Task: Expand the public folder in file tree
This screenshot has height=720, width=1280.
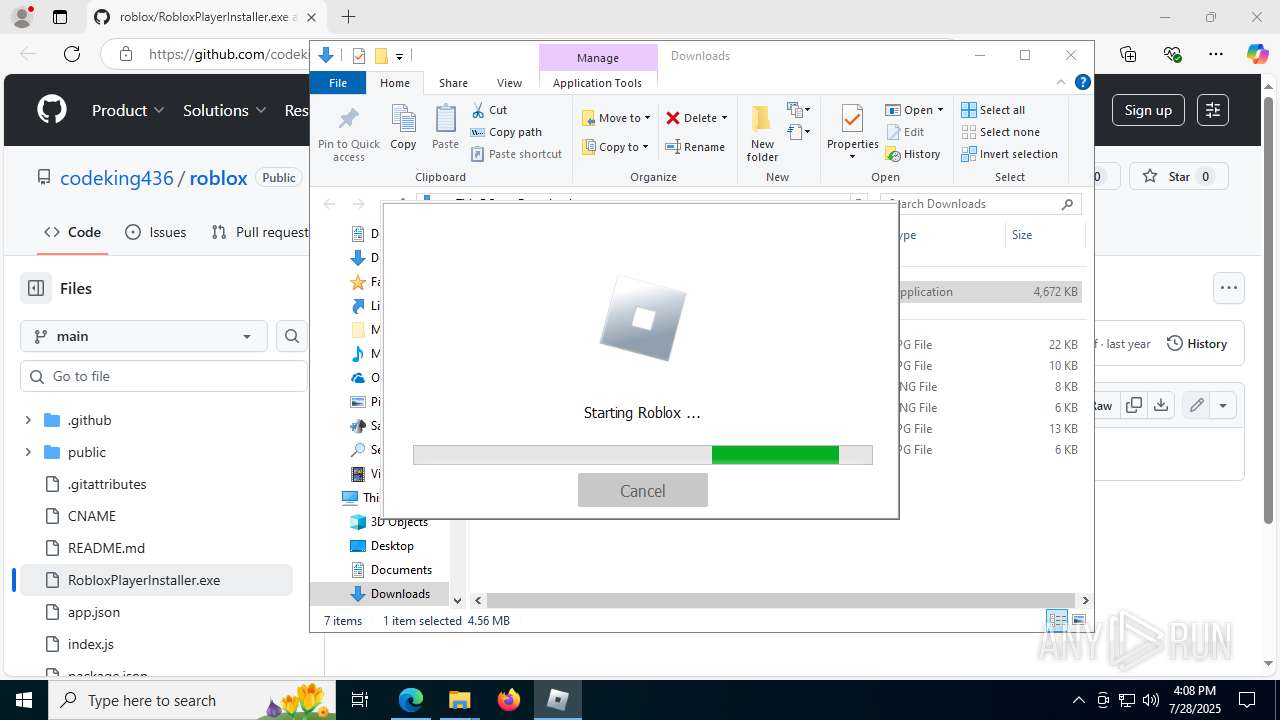Action: (x=28, y=452)
